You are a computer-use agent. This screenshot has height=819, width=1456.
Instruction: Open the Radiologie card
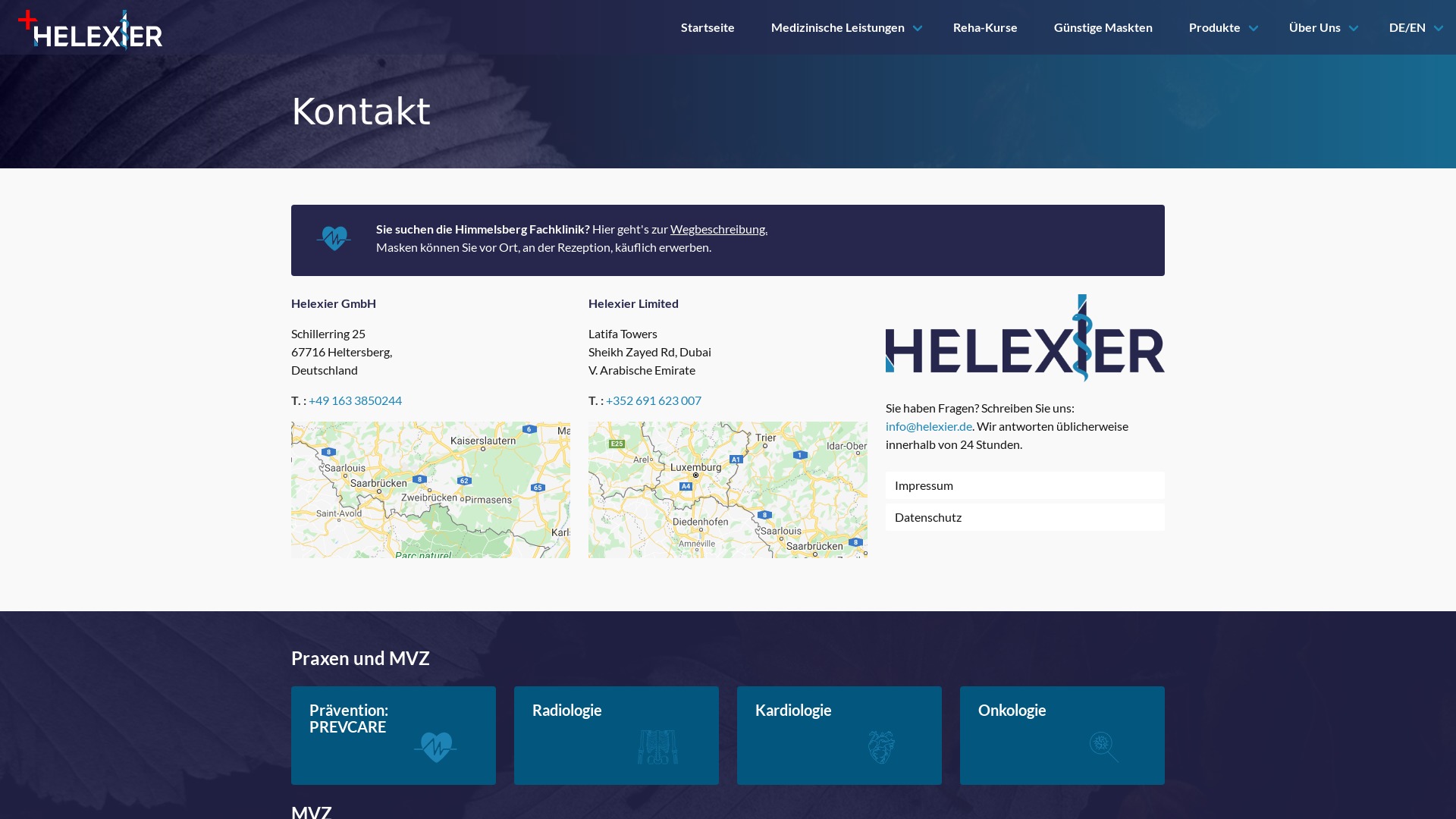tap(617, 736)
